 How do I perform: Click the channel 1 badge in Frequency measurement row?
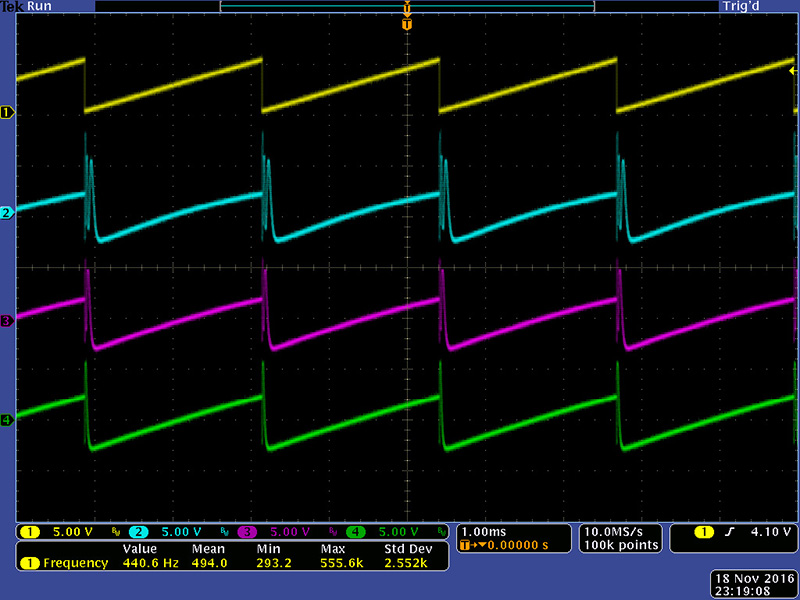point(30,563)
